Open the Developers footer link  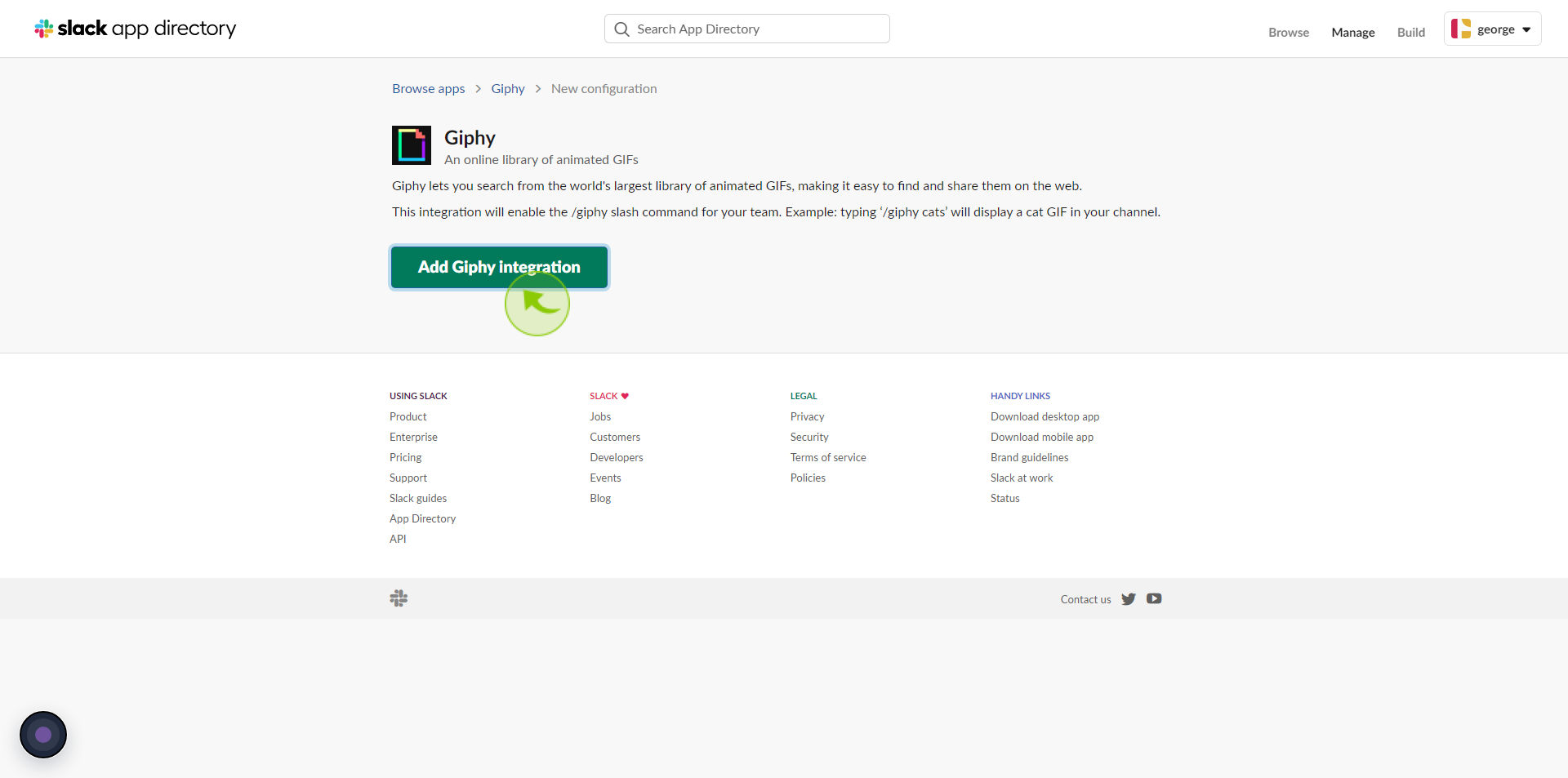tap(617, 457)
